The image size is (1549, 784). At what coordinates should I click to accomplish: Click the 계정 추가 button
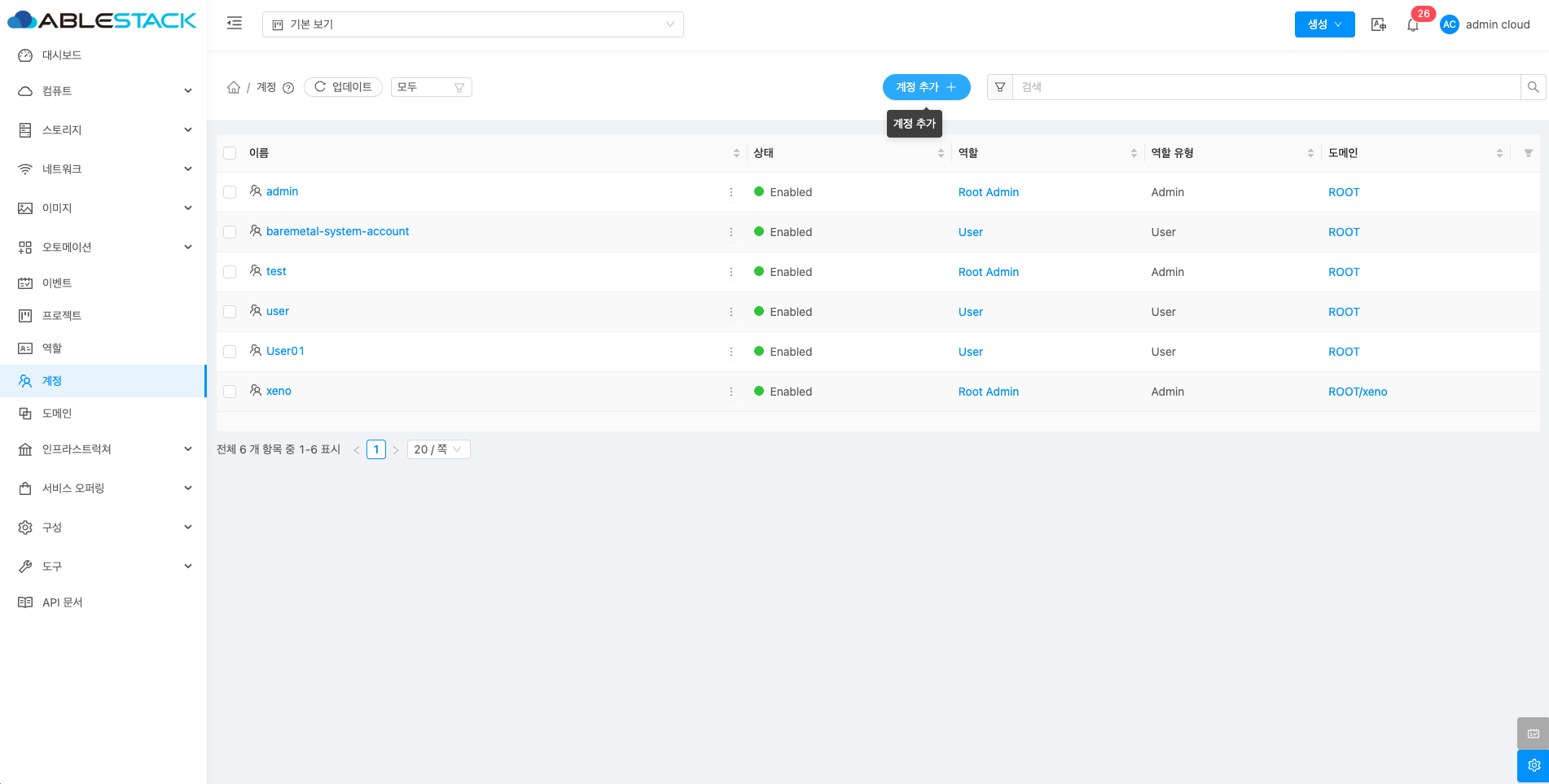tap(926, 87)
